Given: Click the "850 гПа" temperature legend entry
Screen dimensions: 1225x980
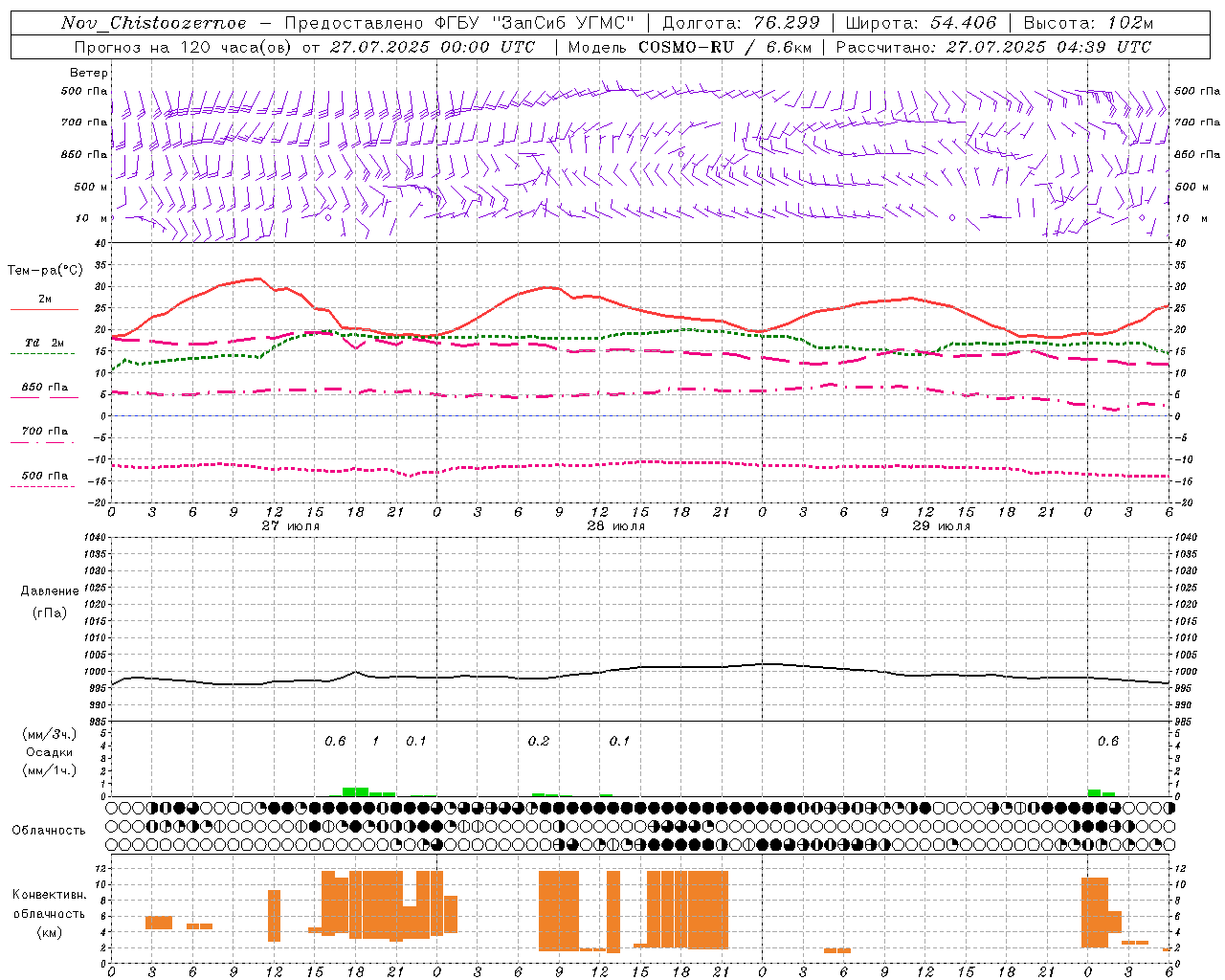Looking at the screenshot, I should [45, 388].
